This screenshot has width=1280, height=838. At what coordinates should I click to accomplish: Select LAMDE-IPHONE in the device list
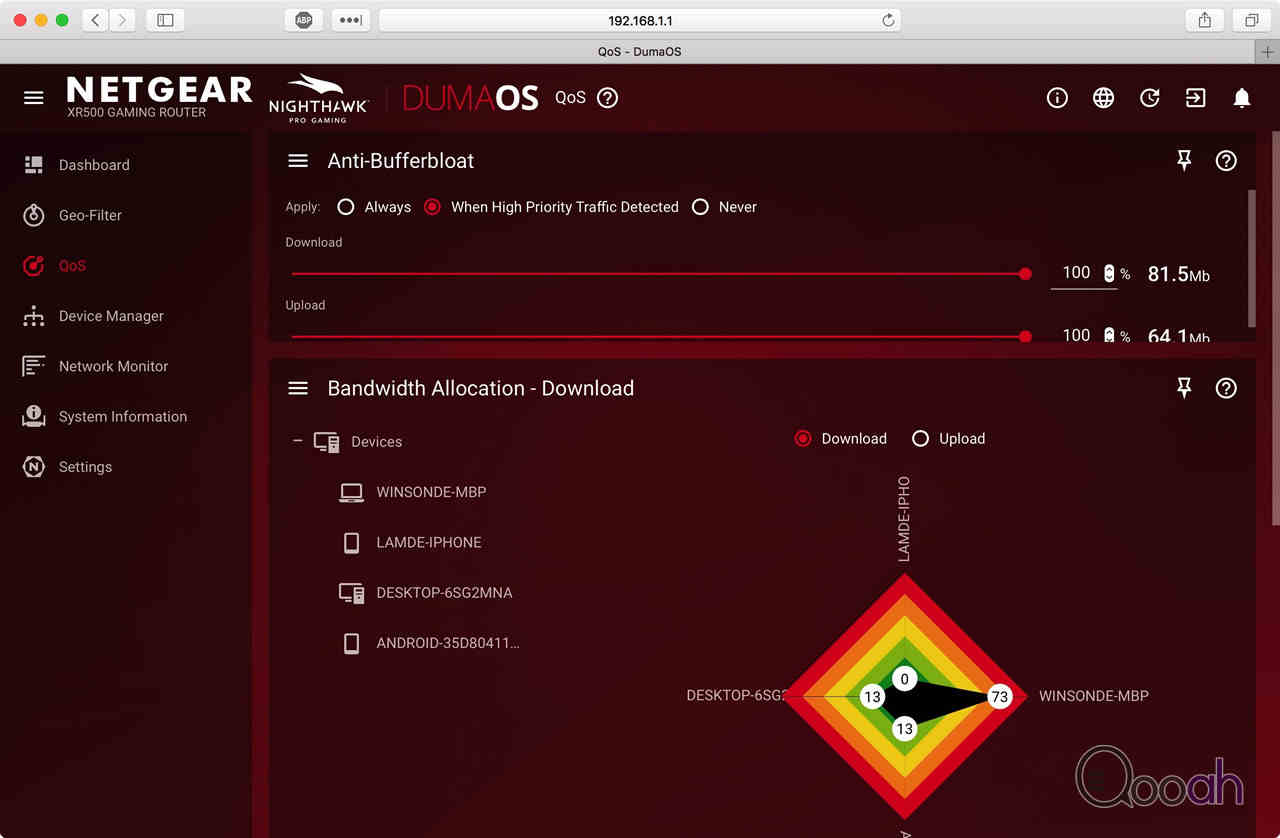point(429,542)
